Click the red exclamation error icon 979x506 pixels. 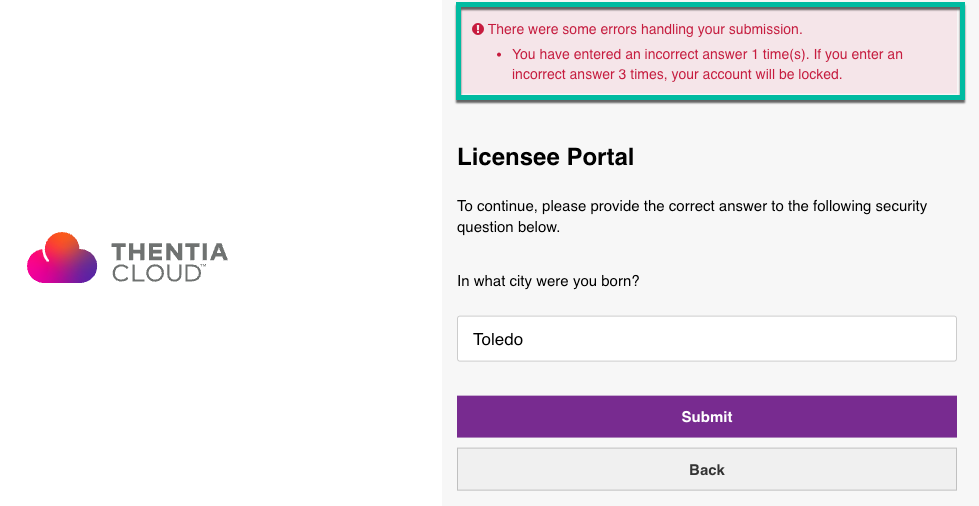pos(478,29)
